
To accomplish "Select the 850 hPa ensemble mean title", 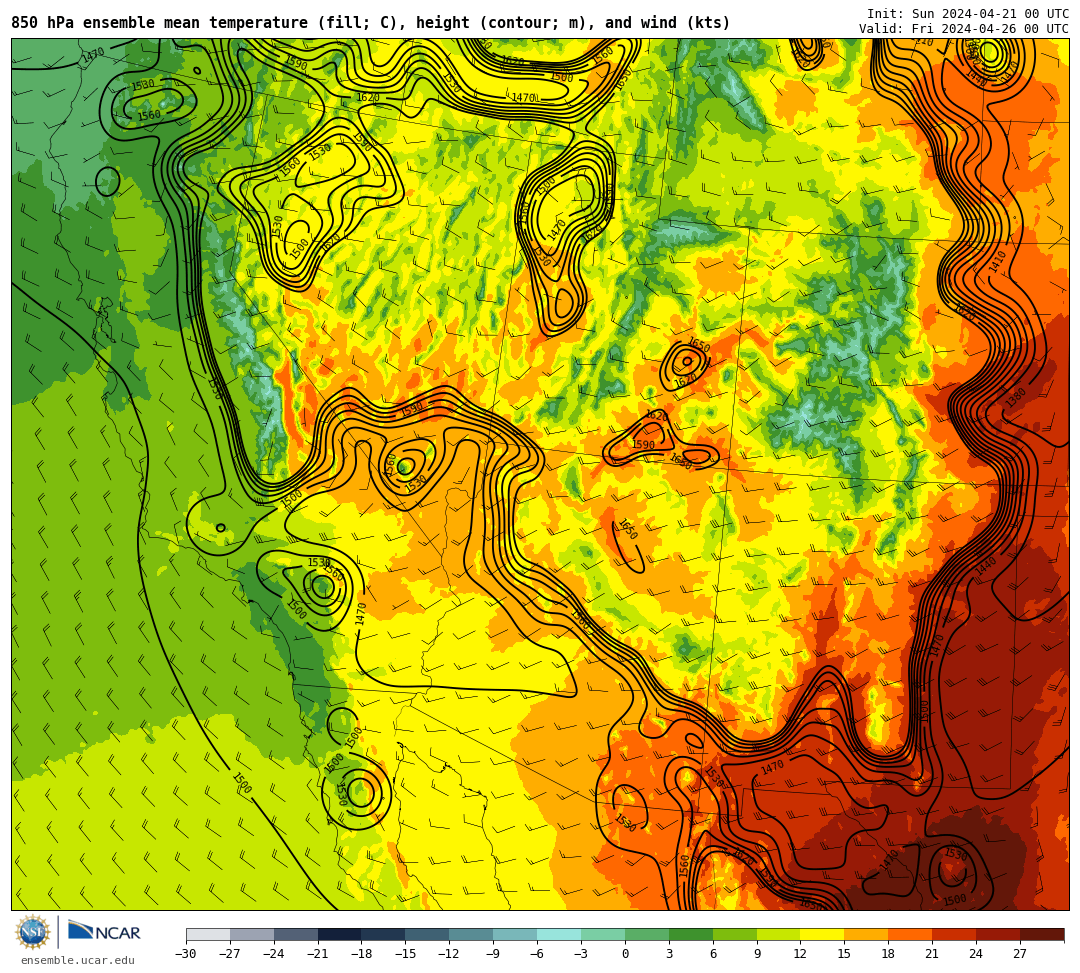I will coord(371,23).
